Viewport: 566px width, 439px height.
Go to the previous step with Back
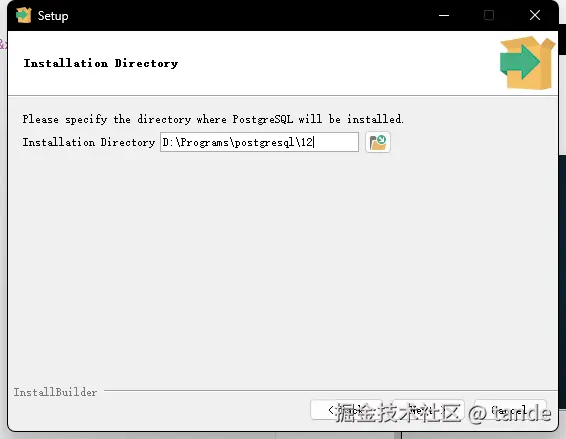346,410
